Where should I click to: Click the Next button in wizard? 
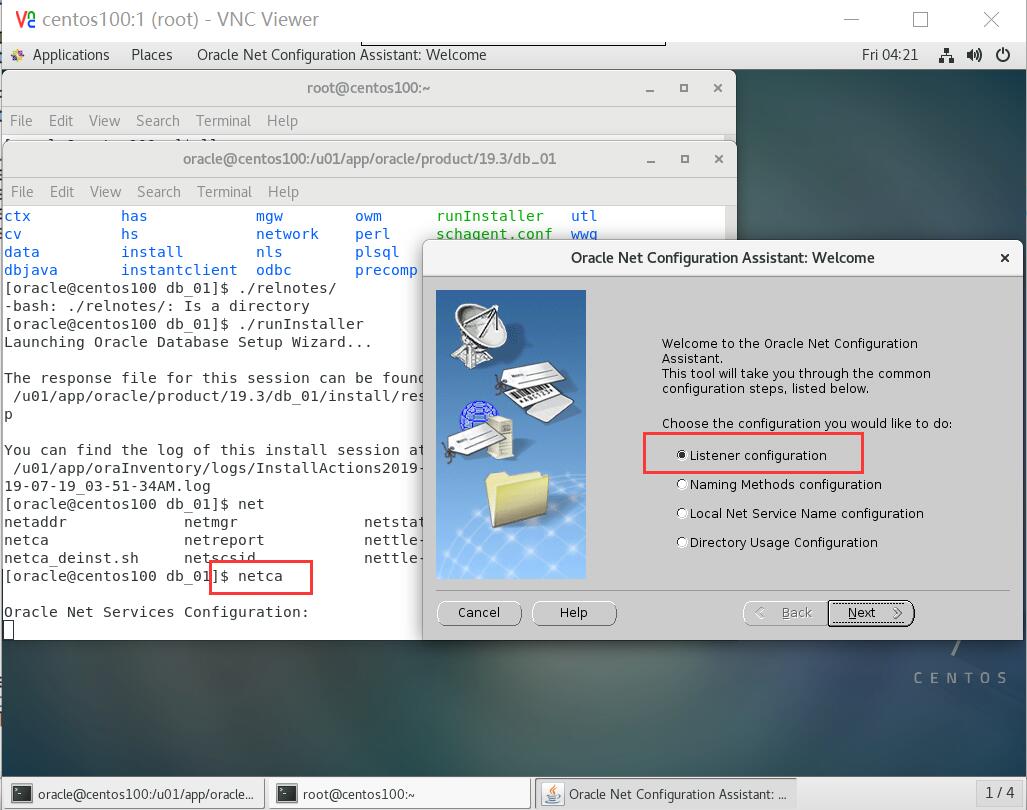(870, 613)
